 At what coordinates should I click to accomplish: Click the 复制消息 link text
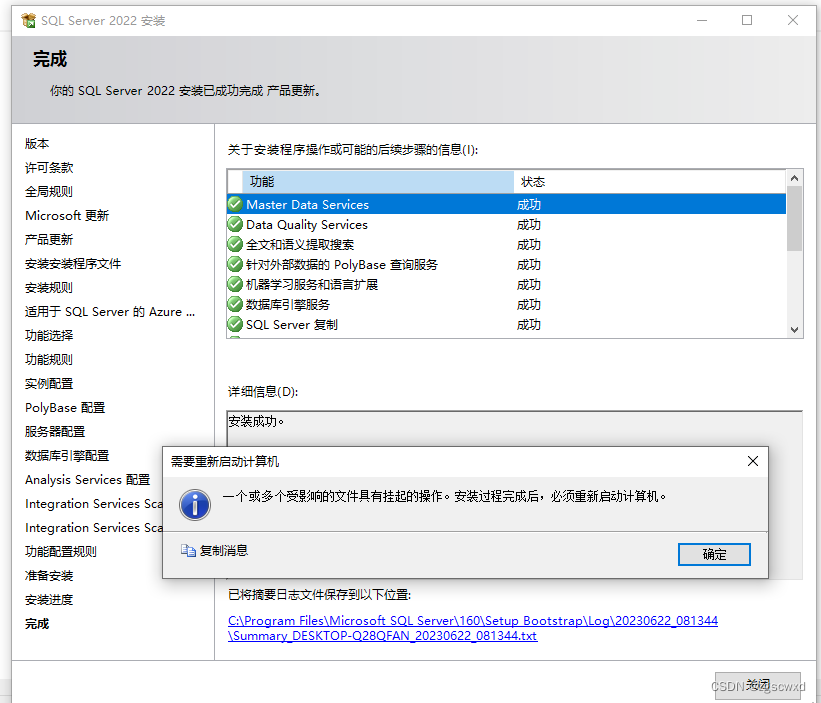[224, 551]
